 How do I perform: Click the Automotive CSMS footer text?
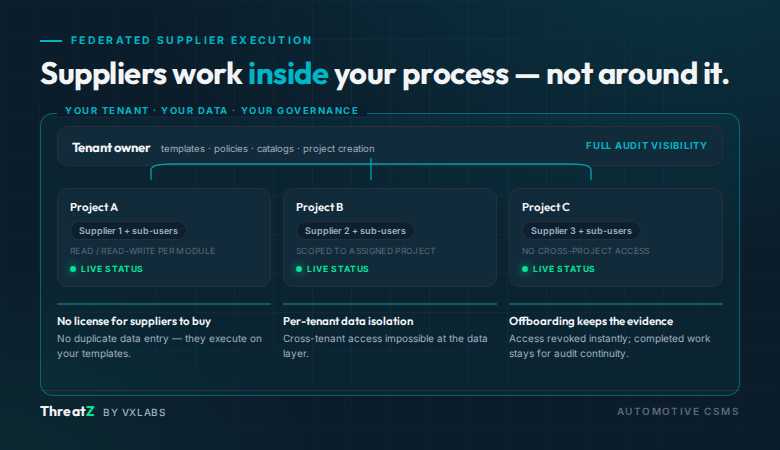pos(678,412)
